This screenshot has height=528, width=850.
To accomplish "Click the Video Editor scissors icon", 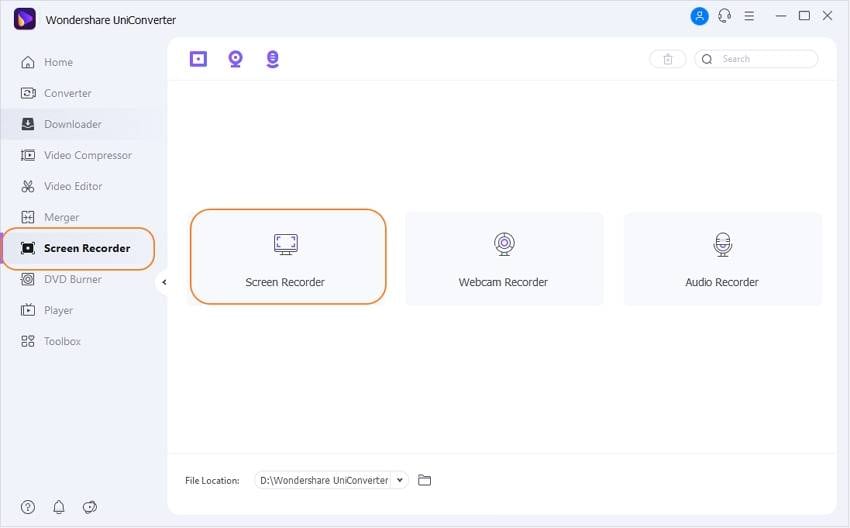I will (x=28, y=186).
